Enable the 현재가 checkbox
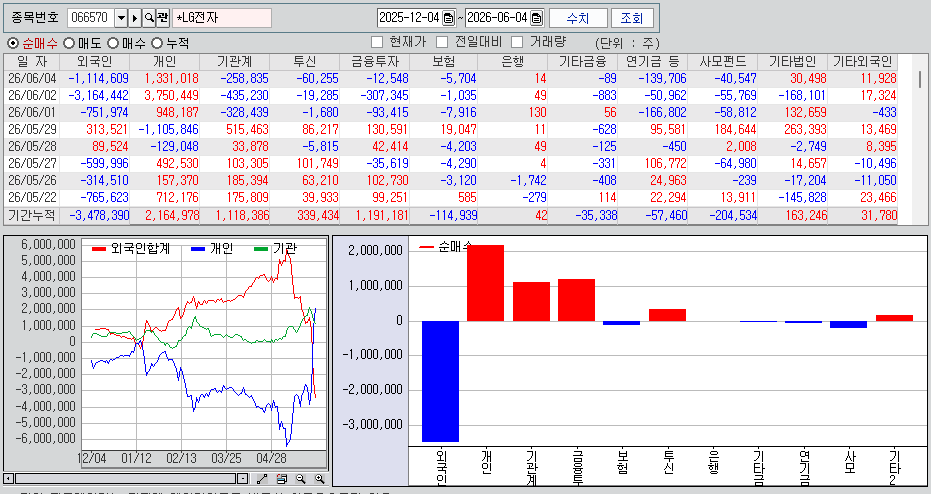The height and width of the screenshot is (494, 931). click(x=376, y=42)
